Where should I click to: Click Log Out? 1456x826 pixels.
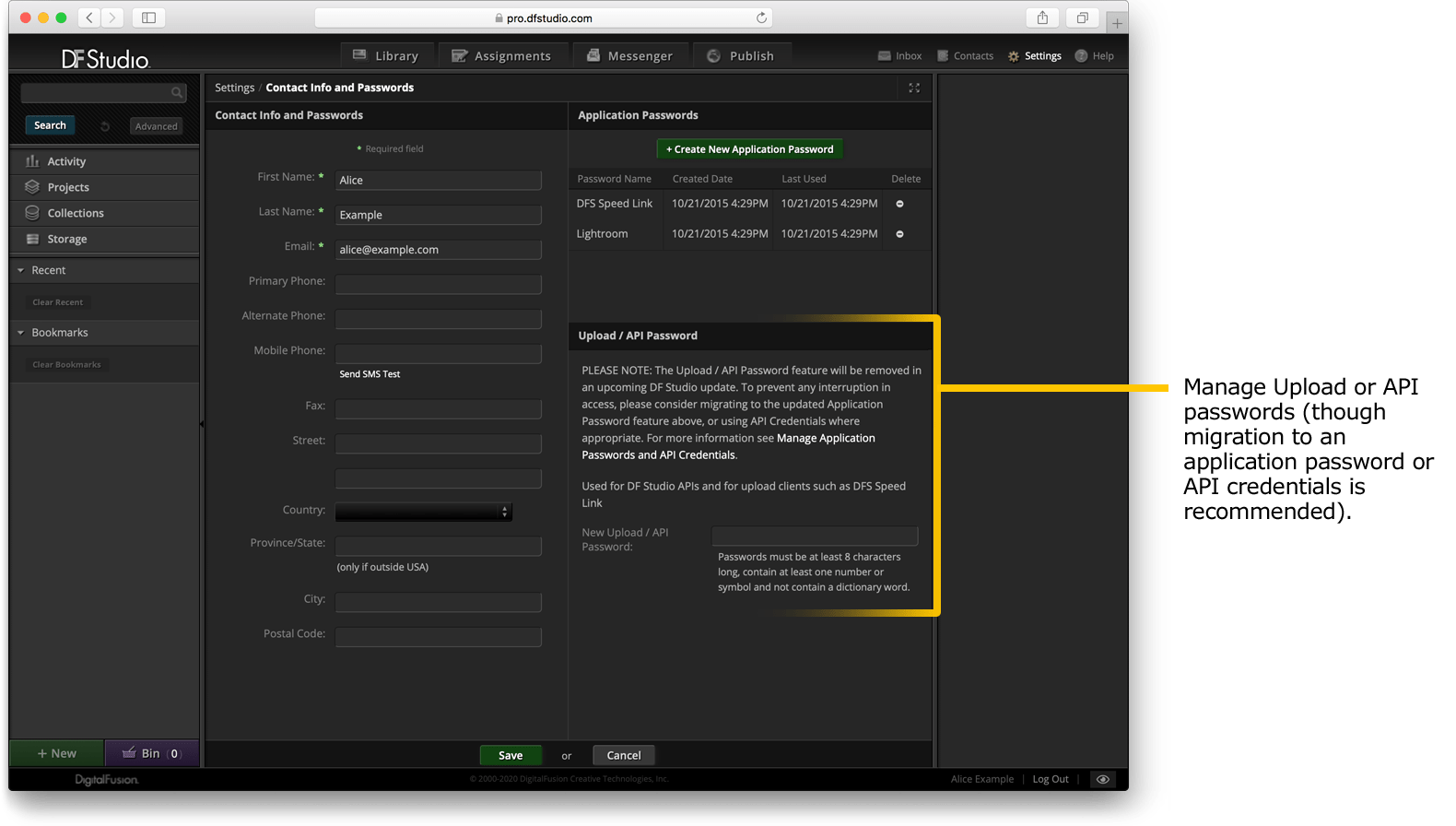click(x=1051, y=779)
